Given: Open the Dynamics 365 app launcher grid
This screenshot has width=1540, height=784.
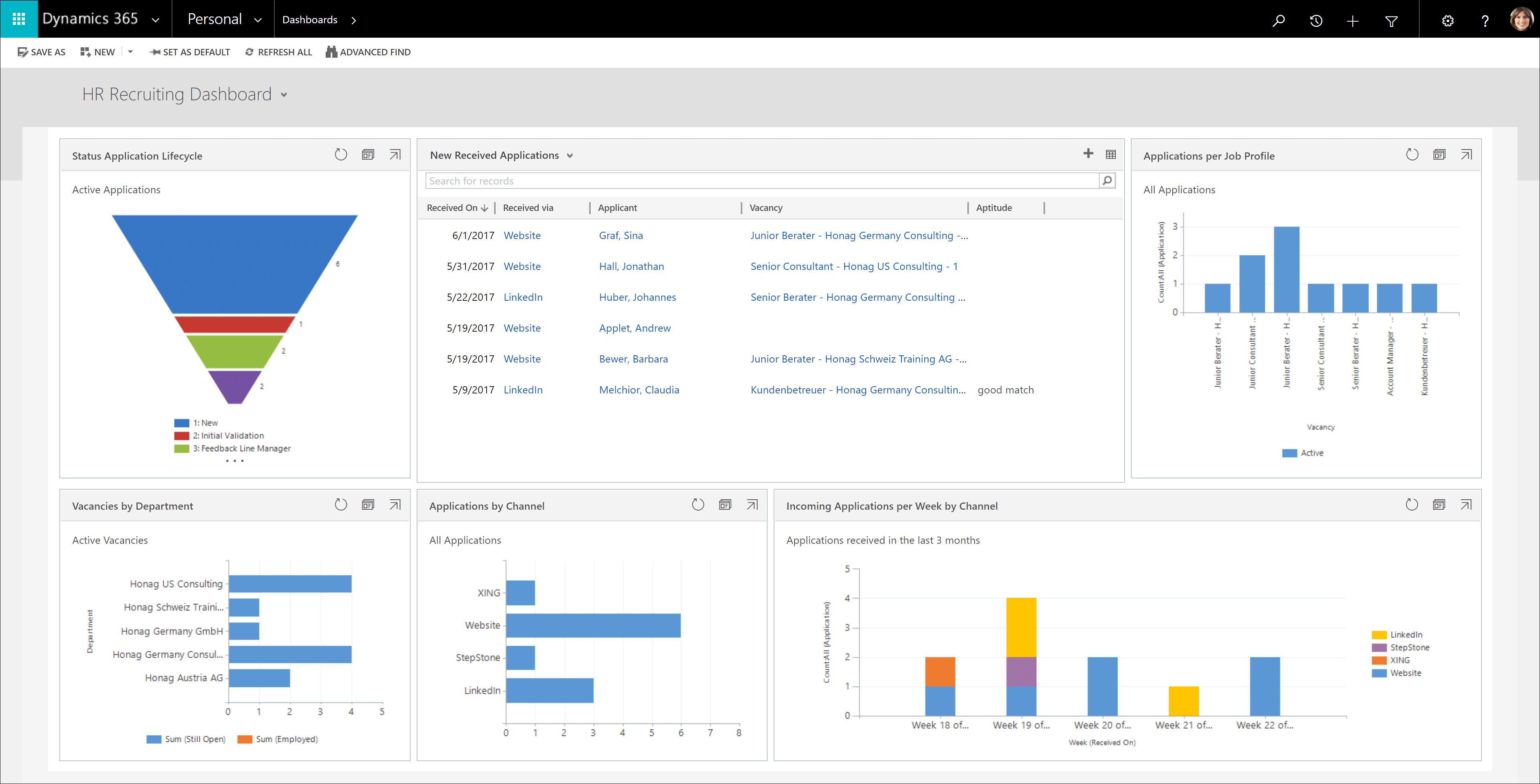Looking at the screenshot, I should [18, 18].
